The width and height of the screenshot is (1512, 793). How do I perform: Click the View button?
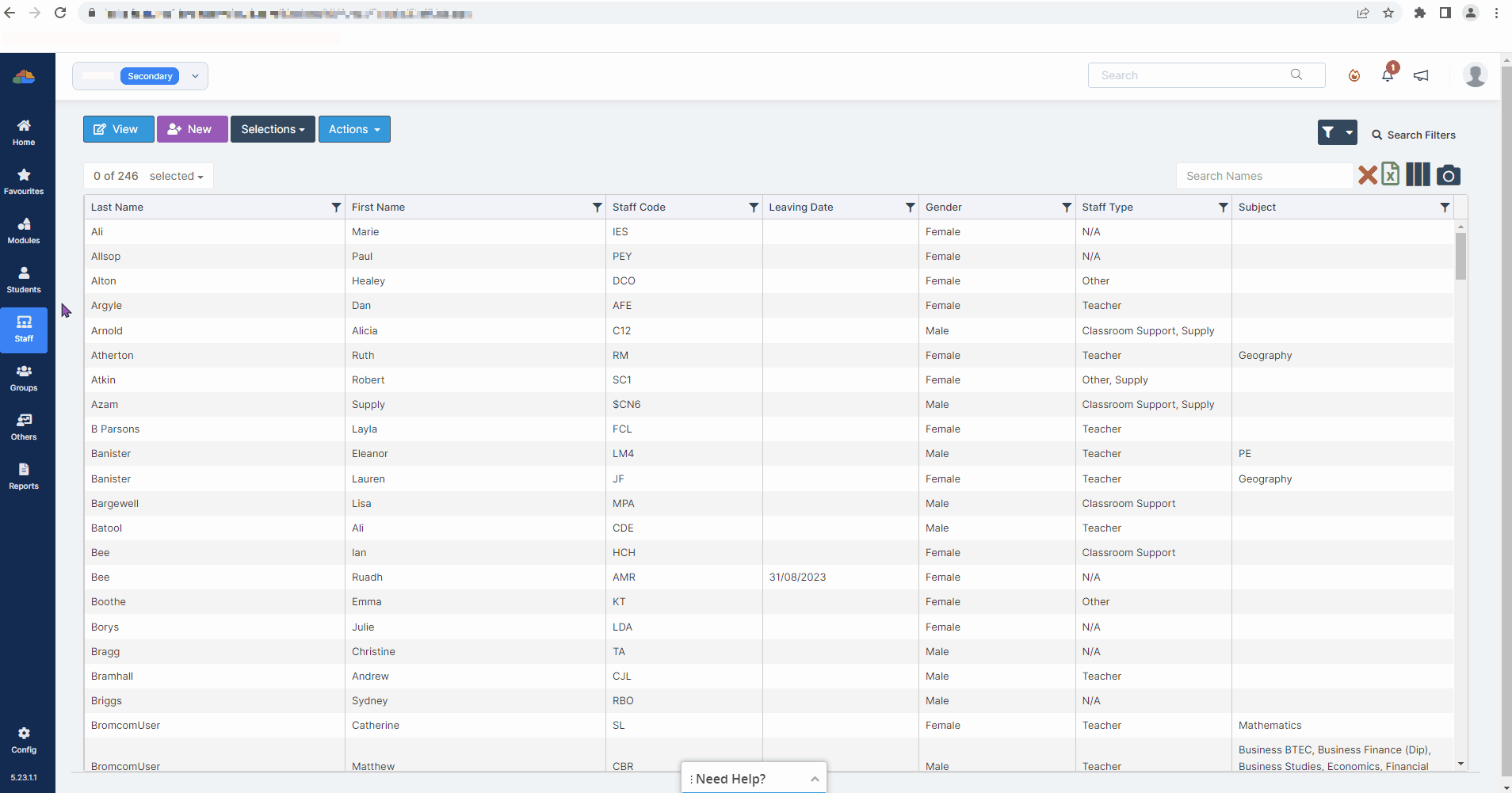tap(118, 129)
